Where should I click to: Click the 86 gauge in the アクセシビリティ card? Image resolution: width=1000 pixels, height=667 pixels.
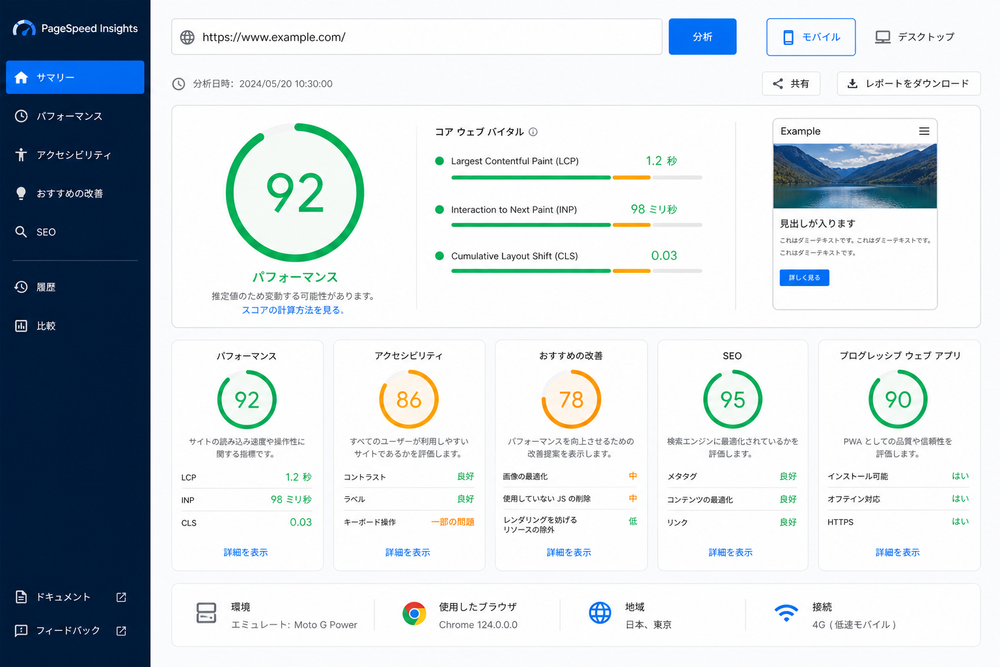tap(409, 400)
